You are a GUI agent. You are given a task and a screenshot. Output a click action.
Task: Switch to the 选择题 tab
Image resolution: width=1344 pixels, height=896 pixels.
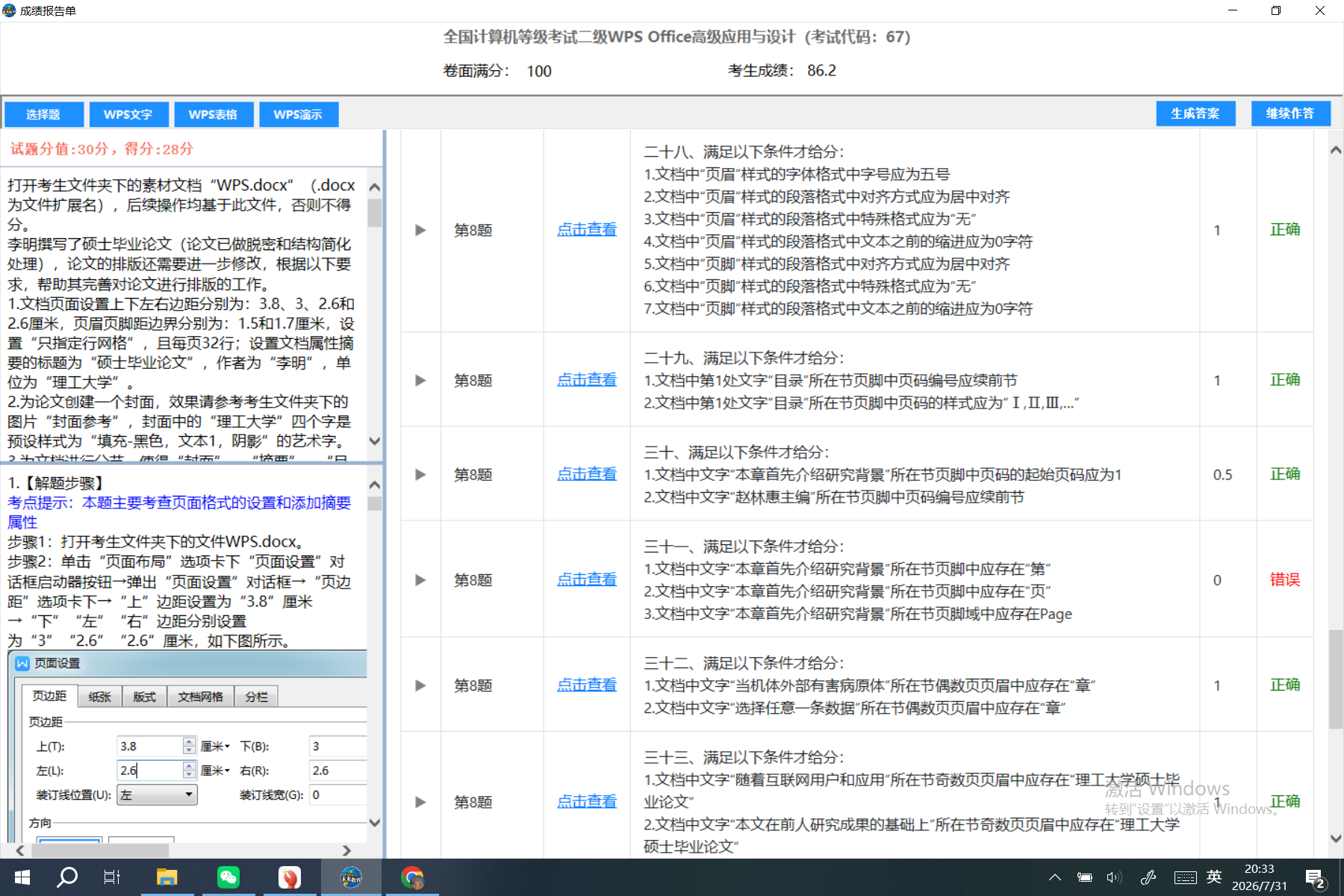(x=43, y=114)
